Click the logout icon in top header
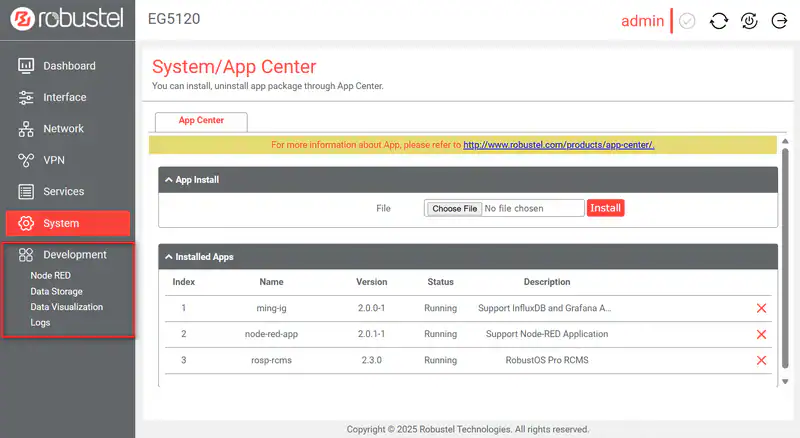The height and width of the screenshot is (438, 800). tap(779, 21)
